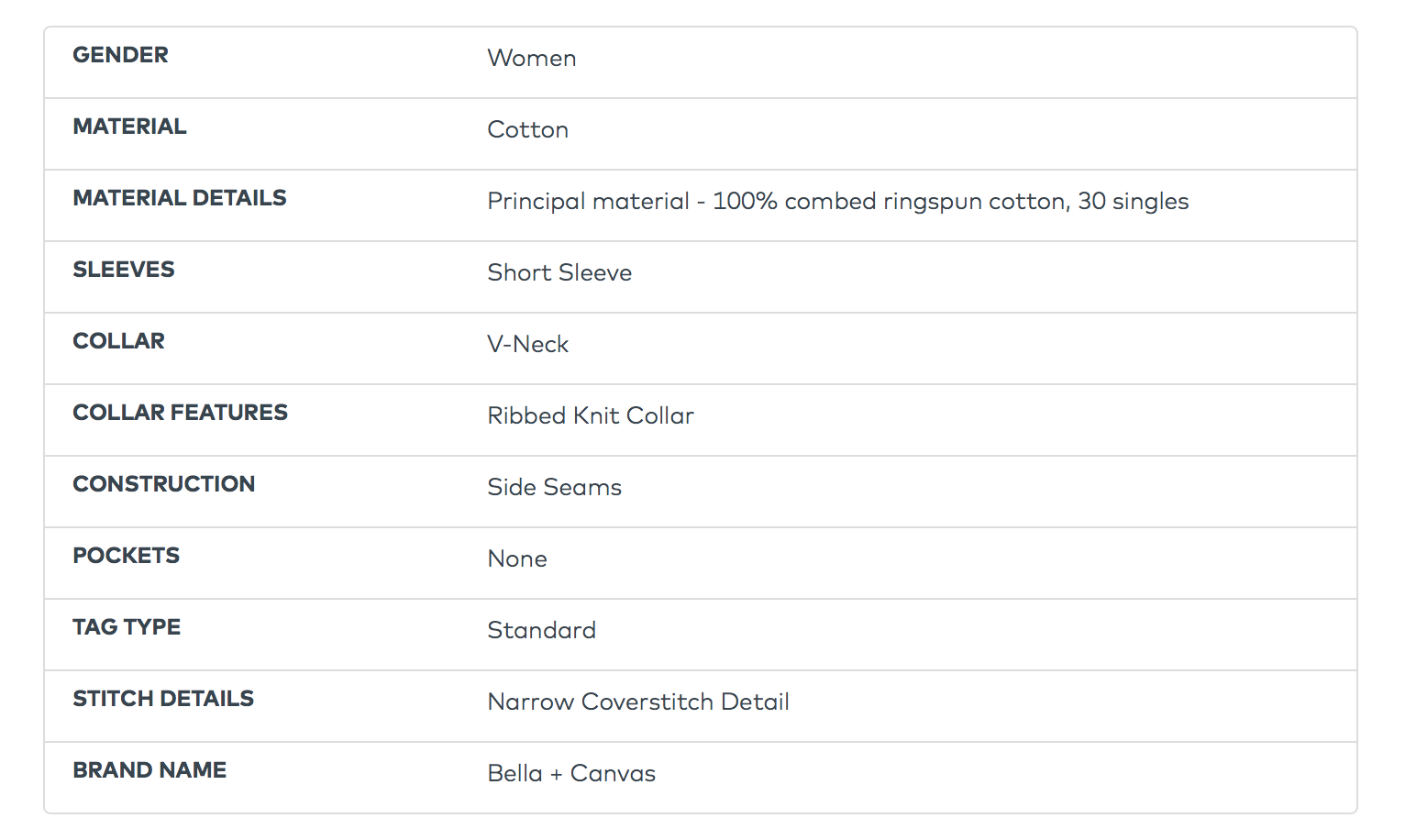1416x840 pixels.
Task: Click the TAG TYPE label
Action: coord(127,627)
